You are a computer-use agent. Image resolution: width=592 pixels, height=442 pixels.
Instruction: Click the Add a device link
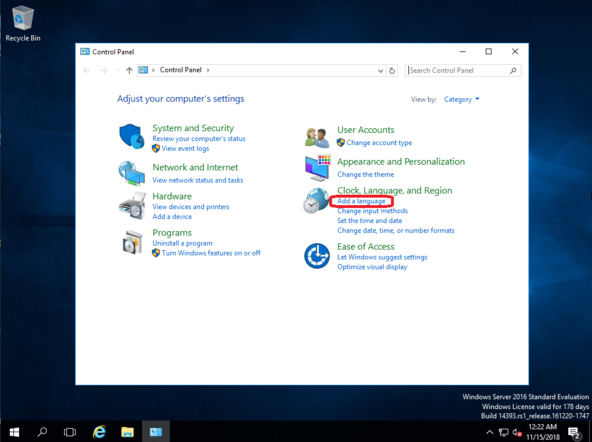[172, 216]
